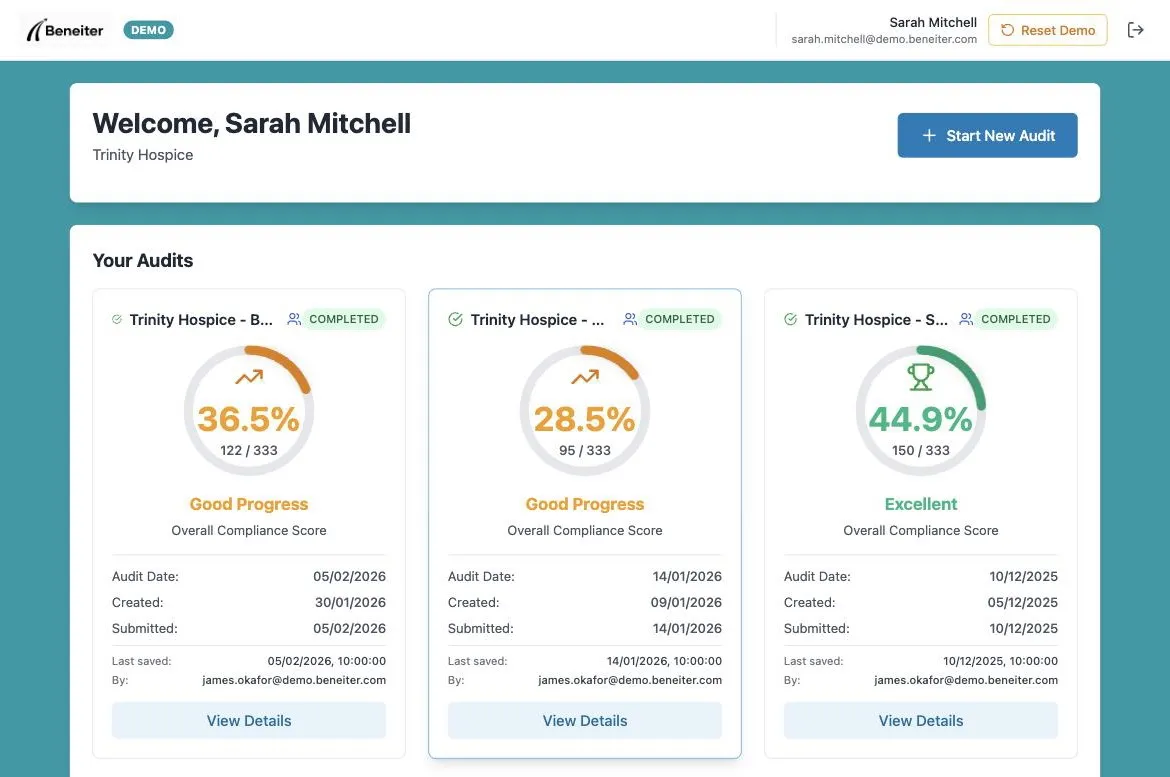Click the last saved time '05/02/2026, 10:00:00'
Screen dimensions: 1170x777
[327, 661]
